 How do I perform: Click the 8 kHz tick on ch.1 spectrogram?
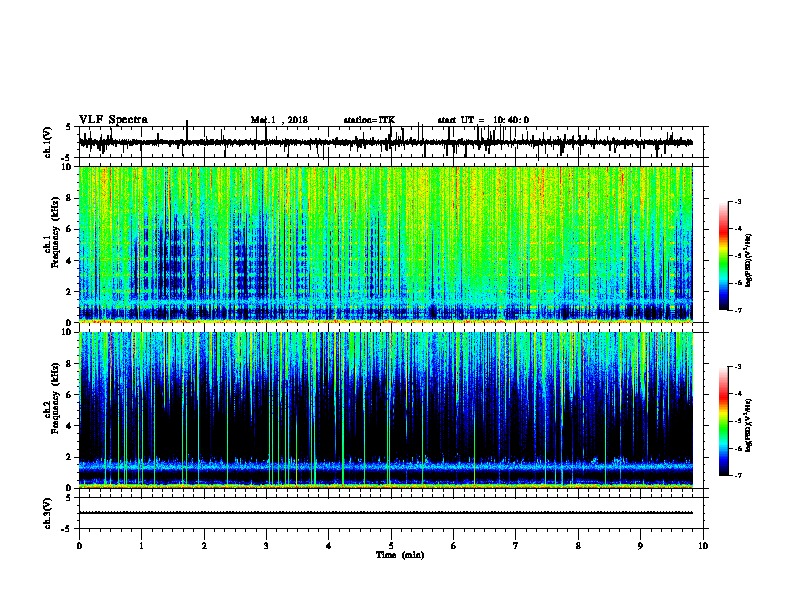pyautogui.click(x=70, y=198)
